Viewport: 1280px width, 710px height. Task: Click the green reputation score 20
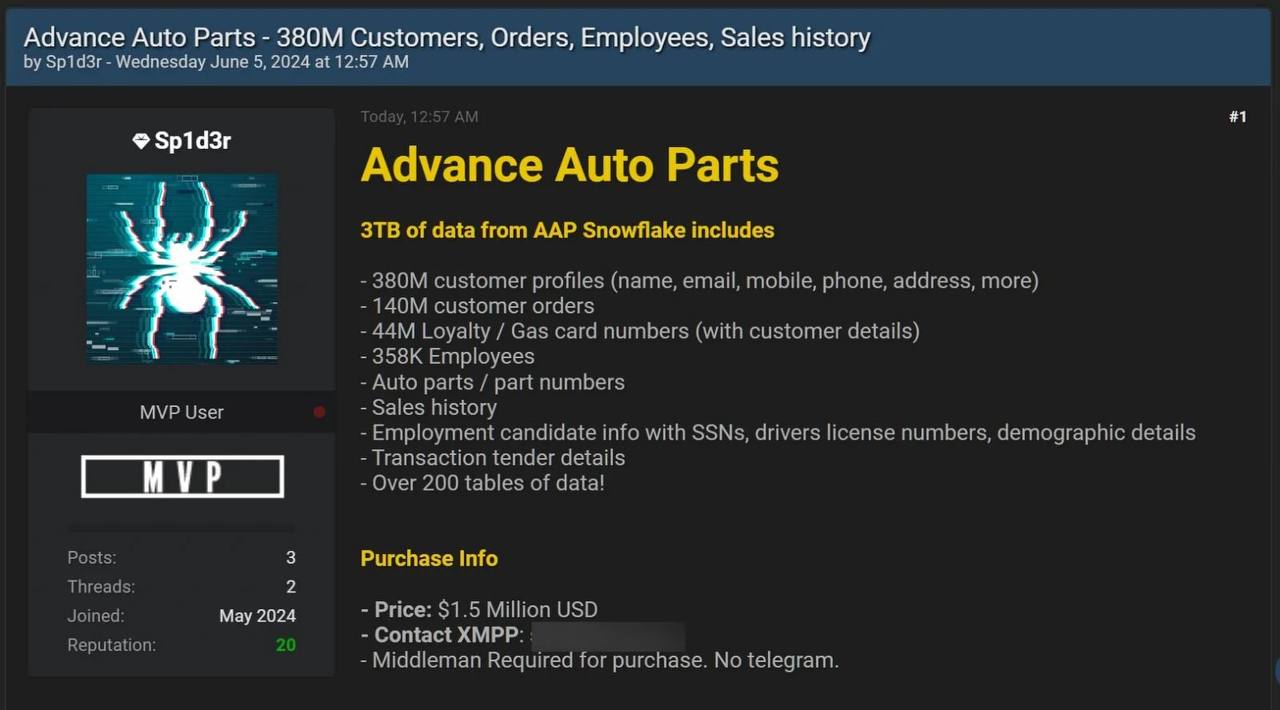tap(286, 645)
